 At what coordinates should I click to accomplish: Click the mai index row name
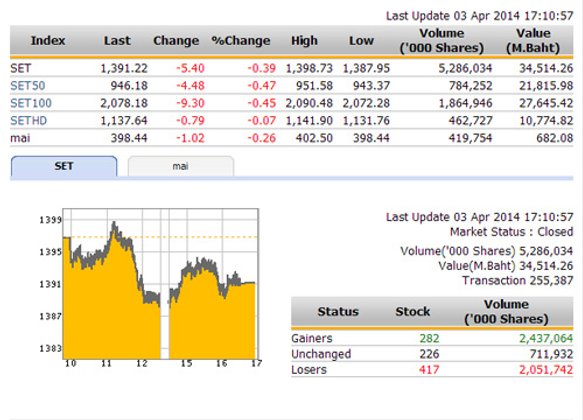coord(20,138)
